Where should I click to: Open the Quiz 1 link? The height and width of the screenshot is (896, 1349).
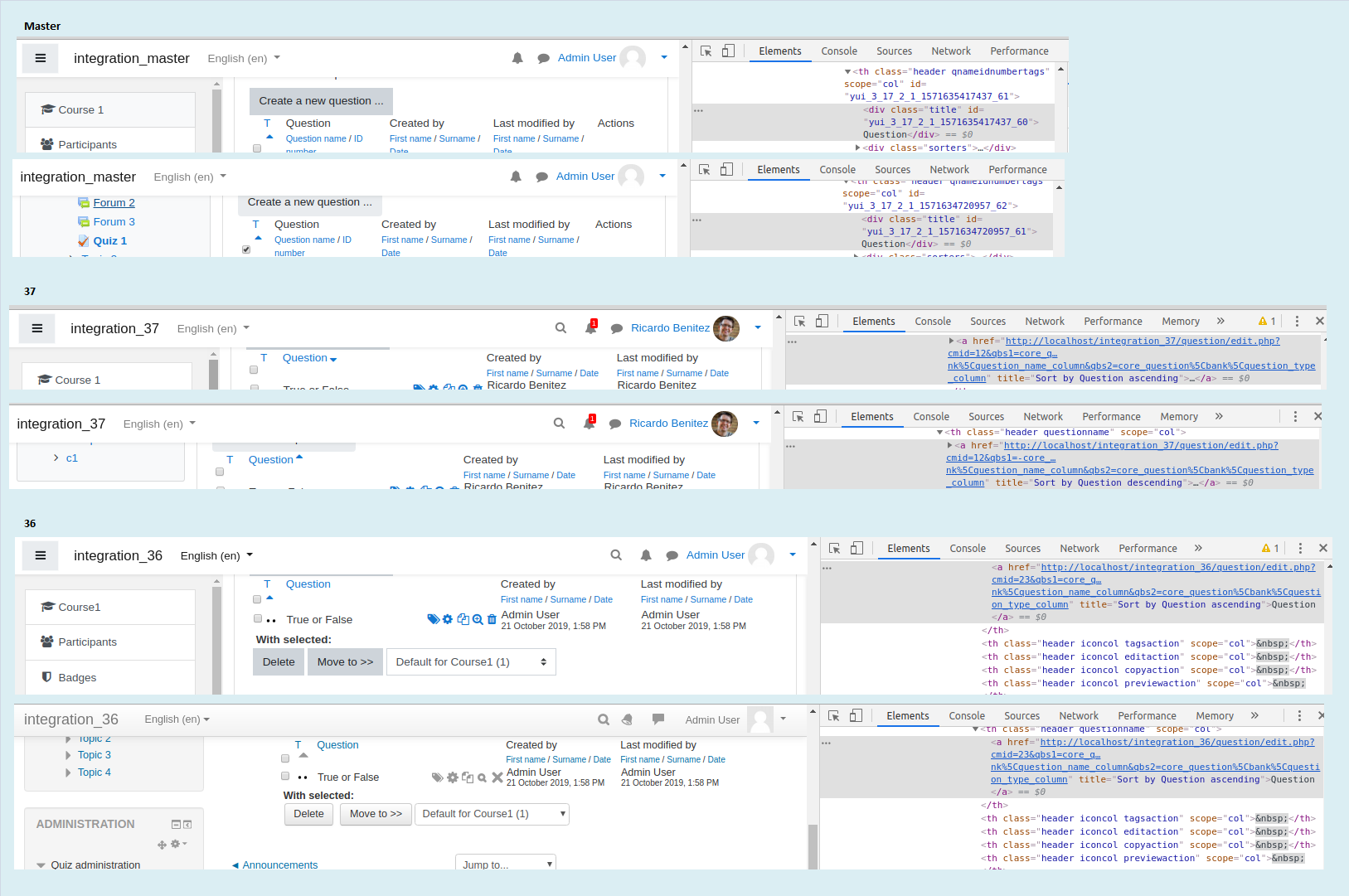pyautogui.click(x=110, y=241)
